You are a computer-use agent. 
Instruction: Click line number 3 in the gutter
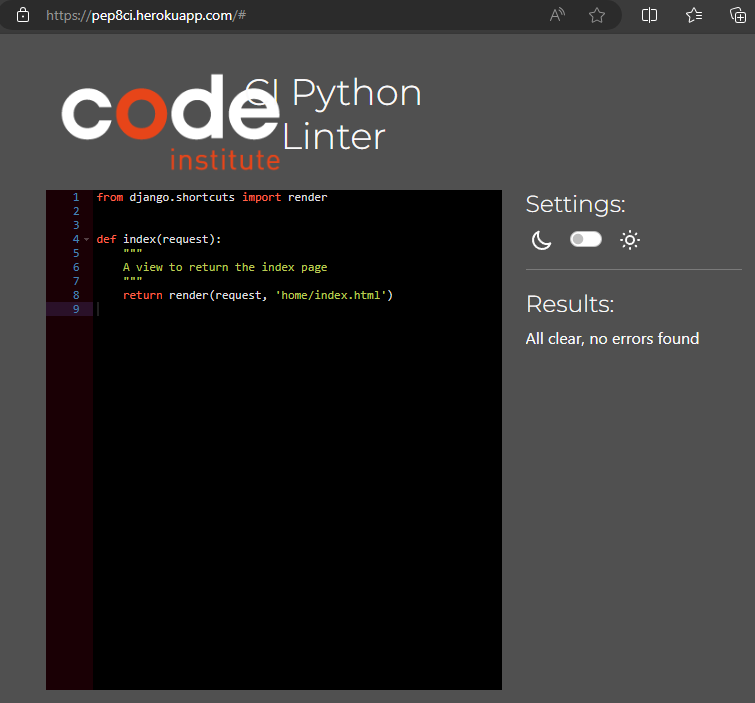[x=76, y=225]
